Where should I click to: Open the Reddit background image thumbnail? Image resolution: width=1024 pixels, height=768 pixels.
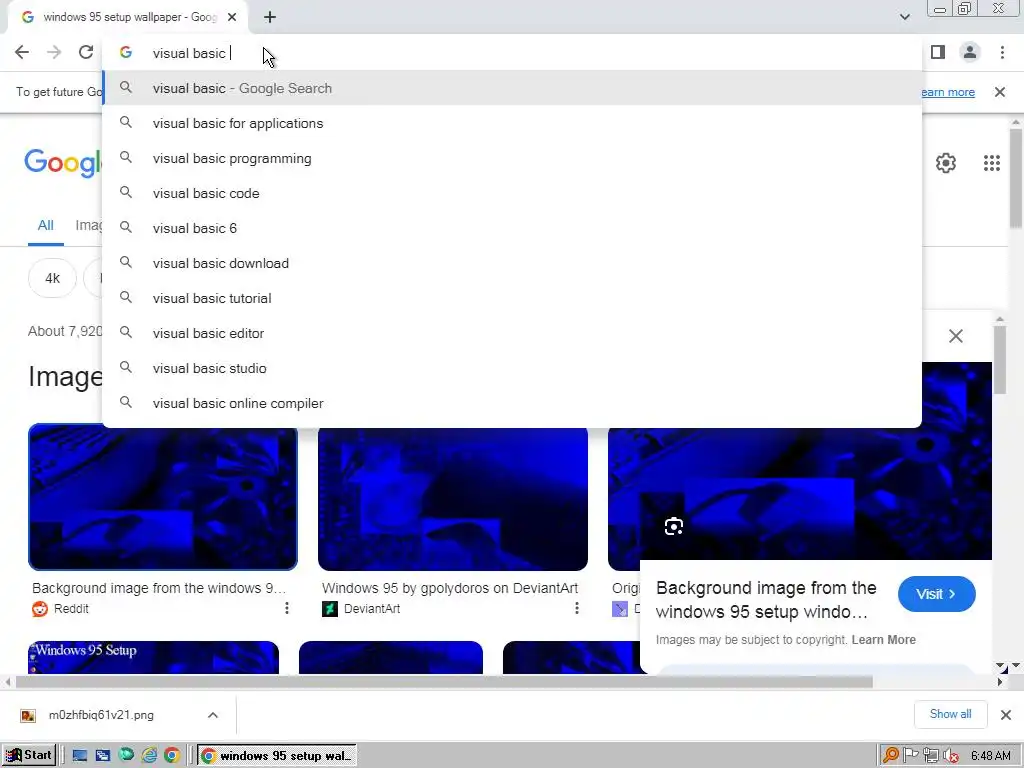pyautogui.click(x=163, y=498)
